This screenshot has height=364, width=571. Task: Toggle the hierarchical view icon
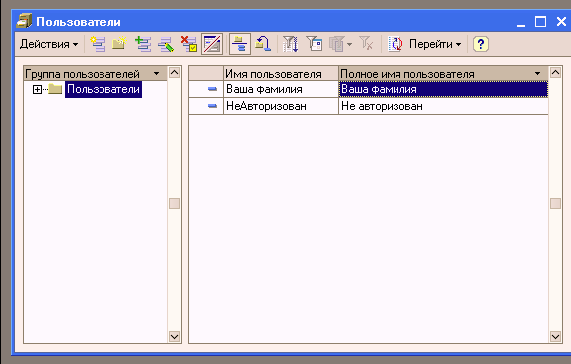coord(240,44)
